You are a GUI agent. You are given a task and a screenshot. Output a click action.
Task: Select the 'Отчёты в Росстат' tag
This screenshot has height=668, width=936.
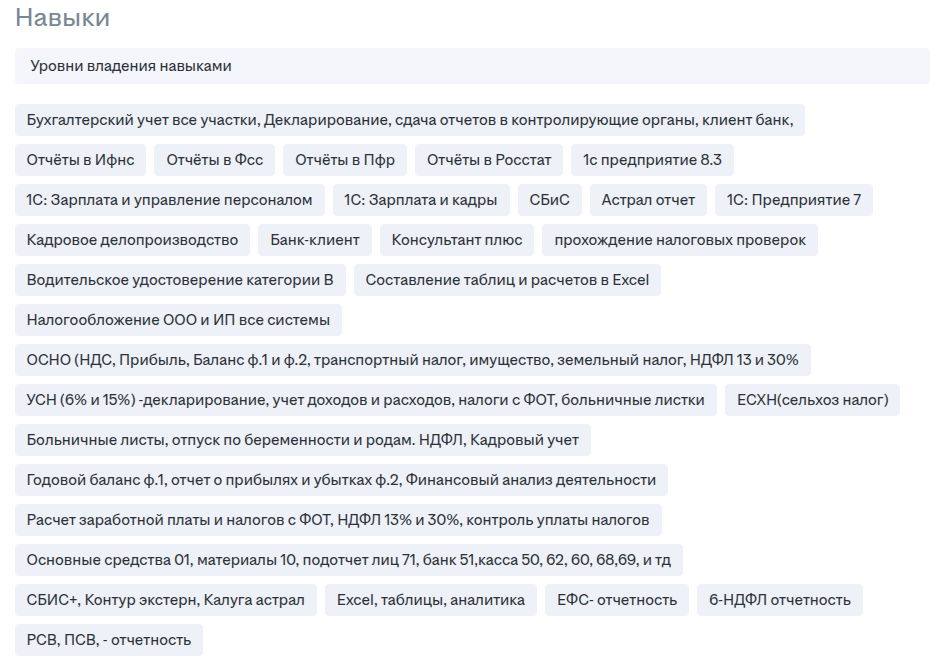pos(489,160)
